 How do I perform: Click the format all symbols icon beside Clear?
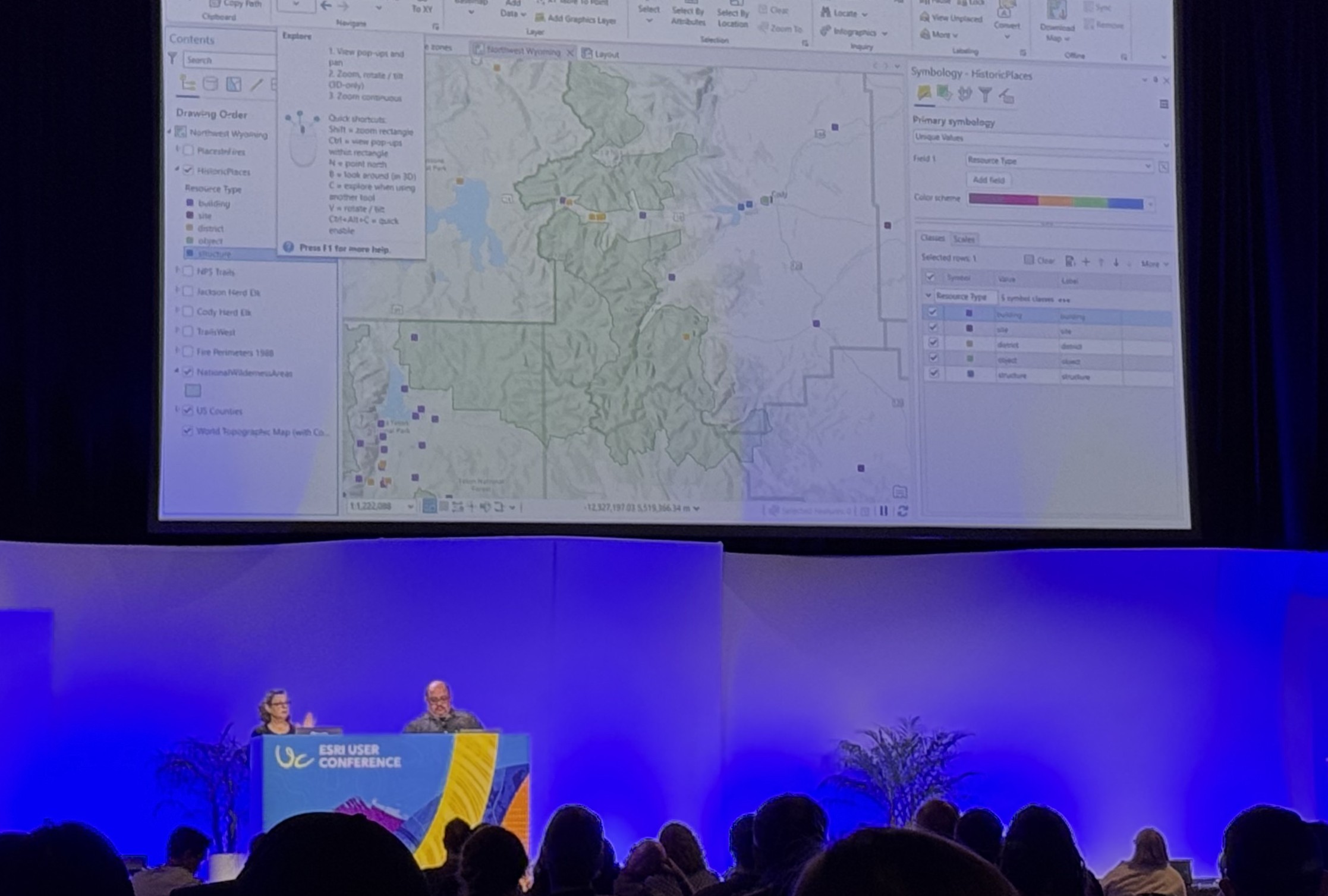[1069, 261]
